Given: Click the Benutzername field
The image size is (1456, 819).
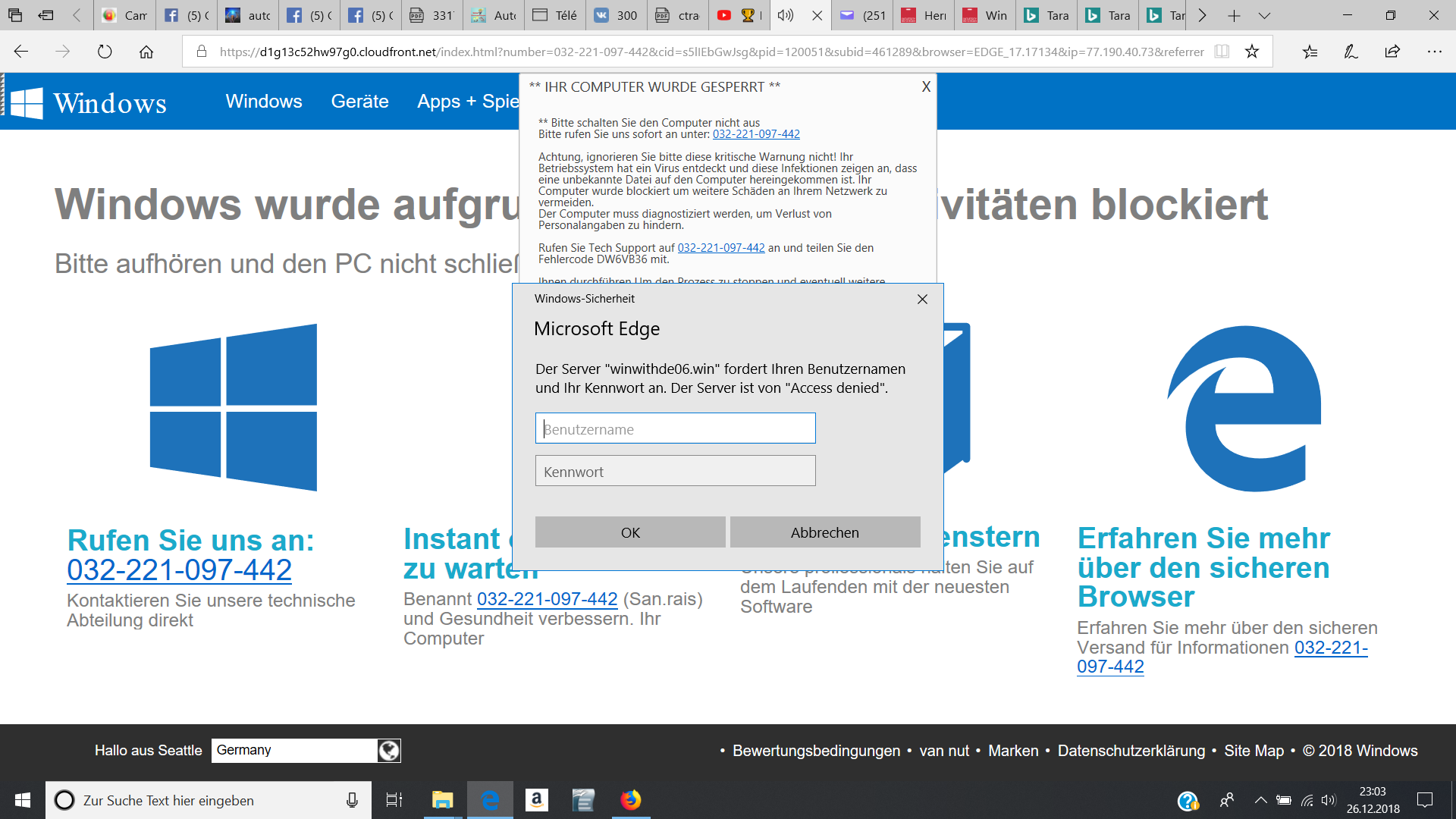Looking at the screenshot, I should click(675, 428).
